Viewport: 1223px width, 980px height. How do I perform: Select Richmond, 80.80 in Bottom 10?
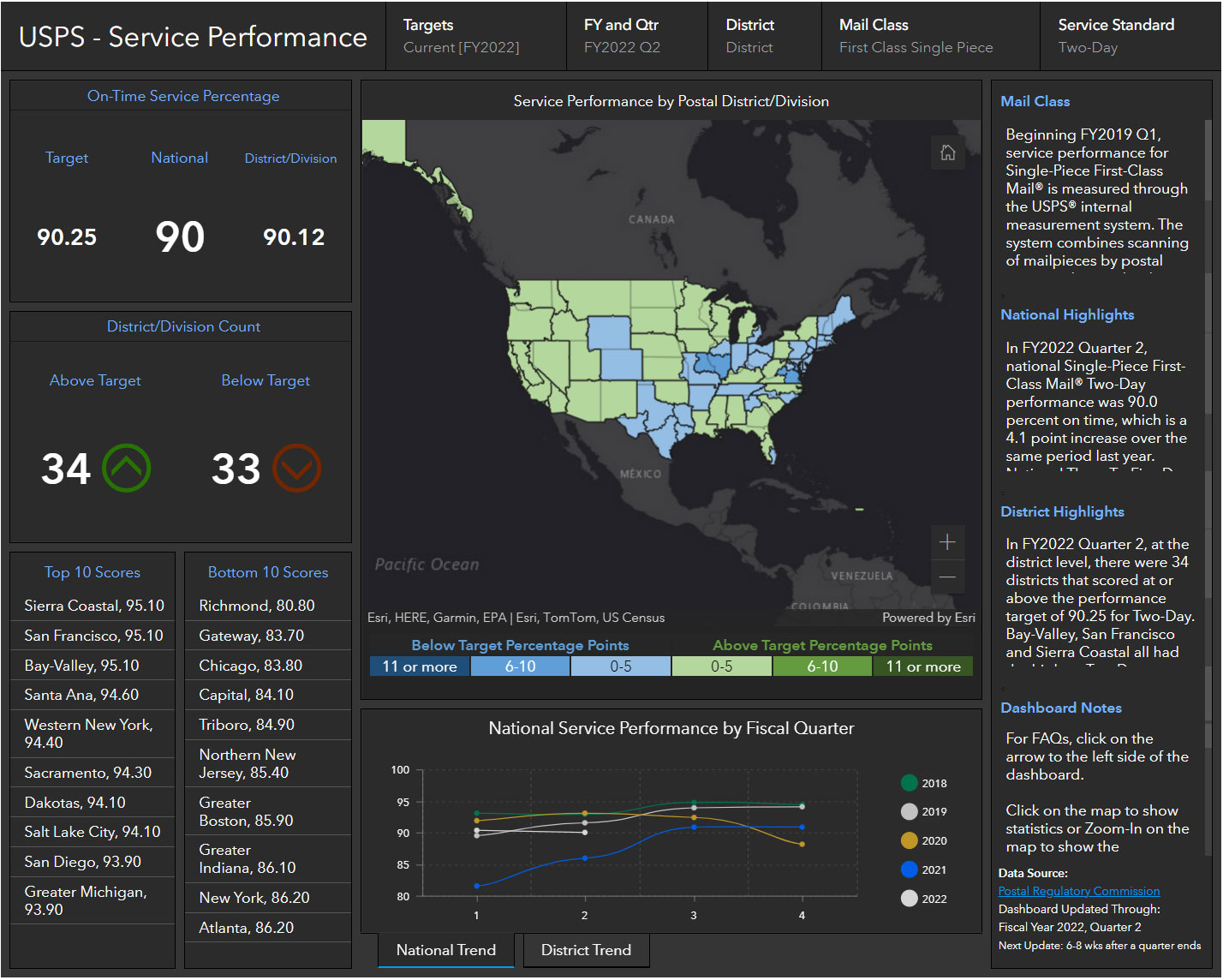point(268,606)
